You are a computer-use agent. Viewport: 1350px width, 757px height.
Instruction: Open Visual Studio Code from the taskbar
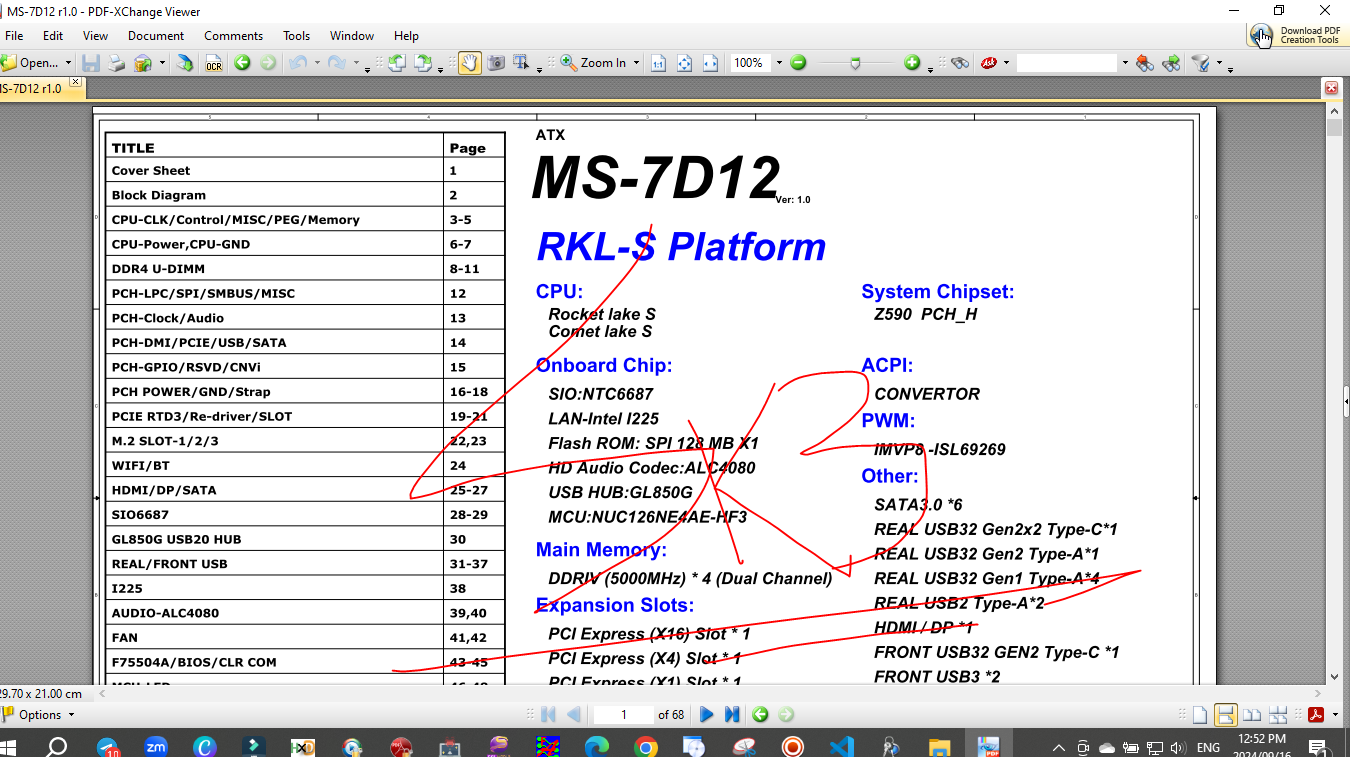[x=841, y=746]
